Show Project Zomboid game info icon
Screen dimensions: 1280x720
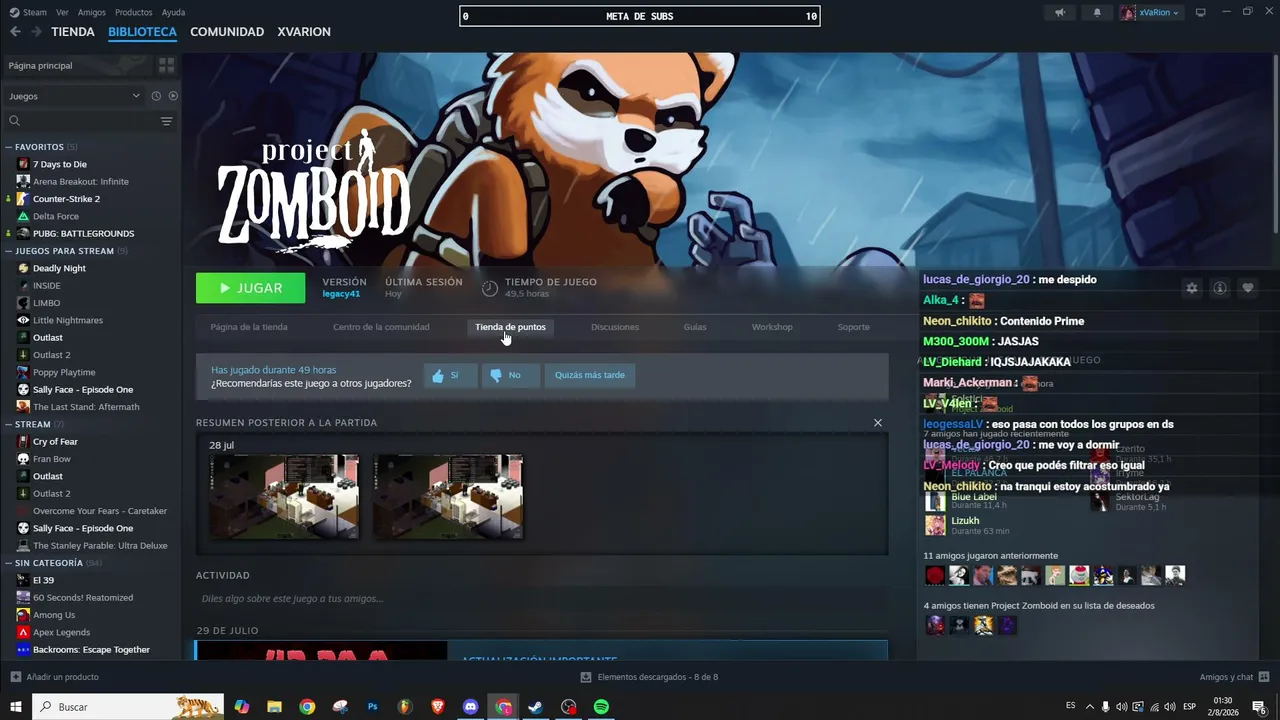click(1219, 288)
